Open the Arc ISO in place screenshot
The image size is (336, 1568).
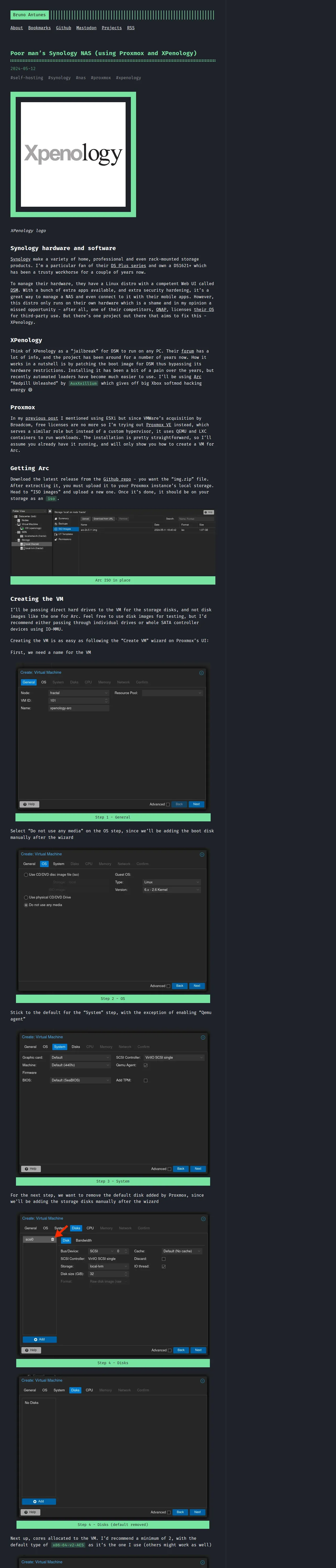coord(113,542)
